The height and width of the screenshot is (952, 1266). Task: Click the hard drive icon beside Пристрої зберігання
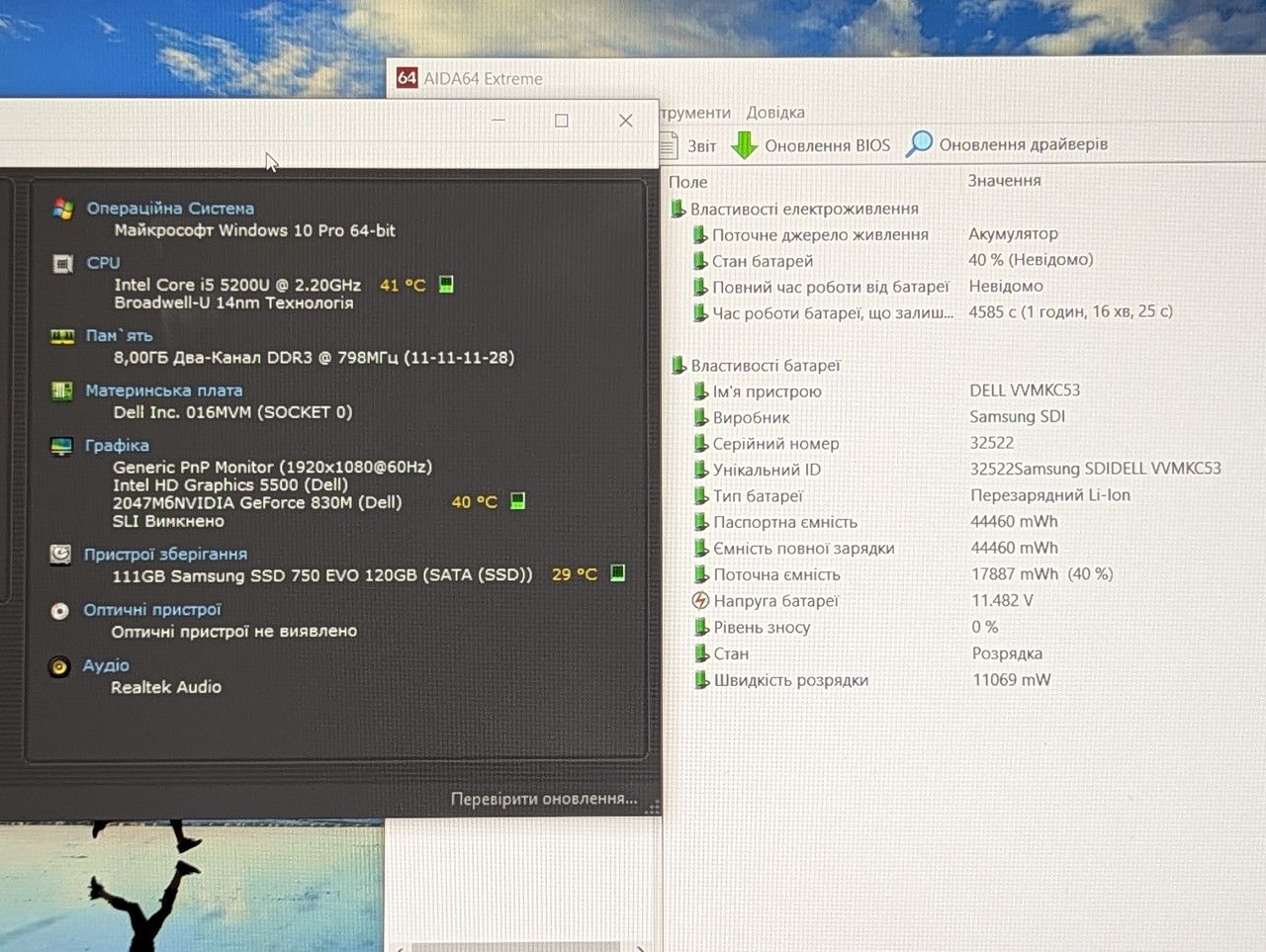[x=60, y=555]
